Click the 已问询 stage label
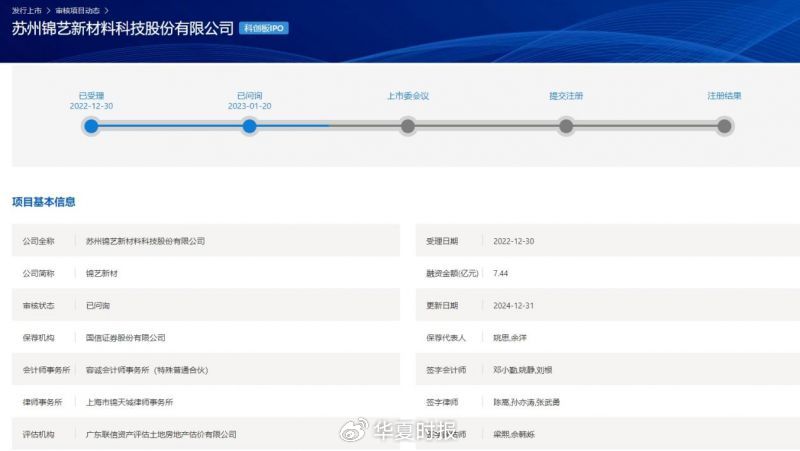The width and height of the screenshot is (800, 451). point(249,95)
